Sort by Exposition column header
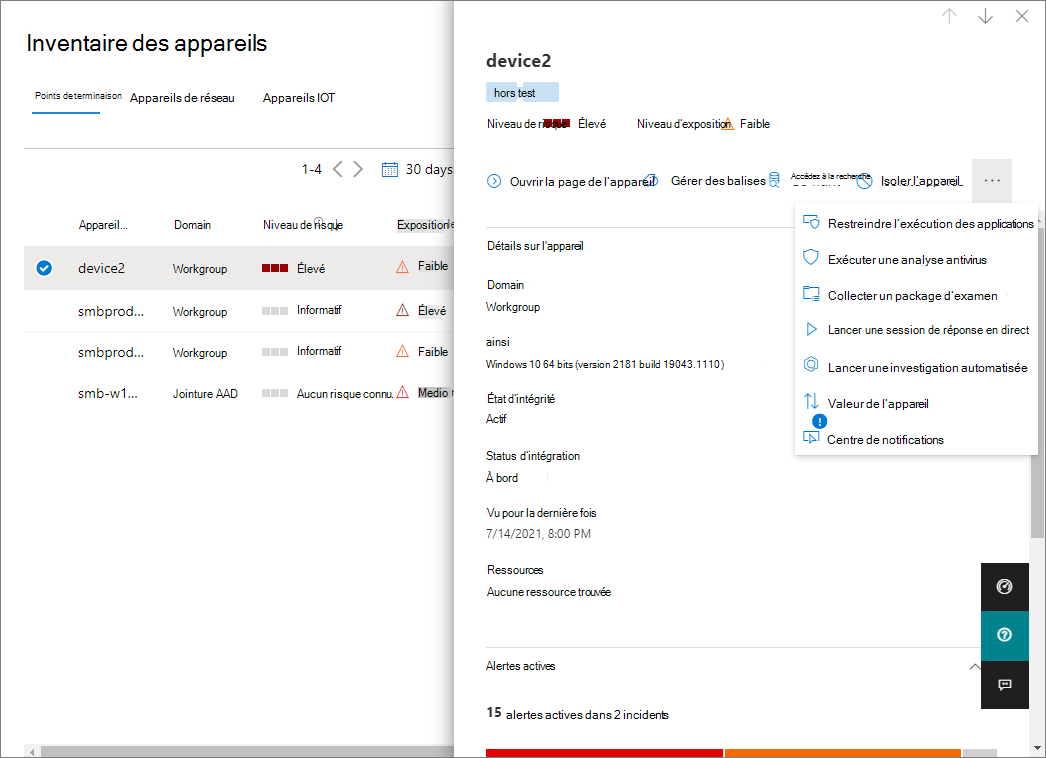Screen dimensions: 1046x758 [x=424, y=225]
